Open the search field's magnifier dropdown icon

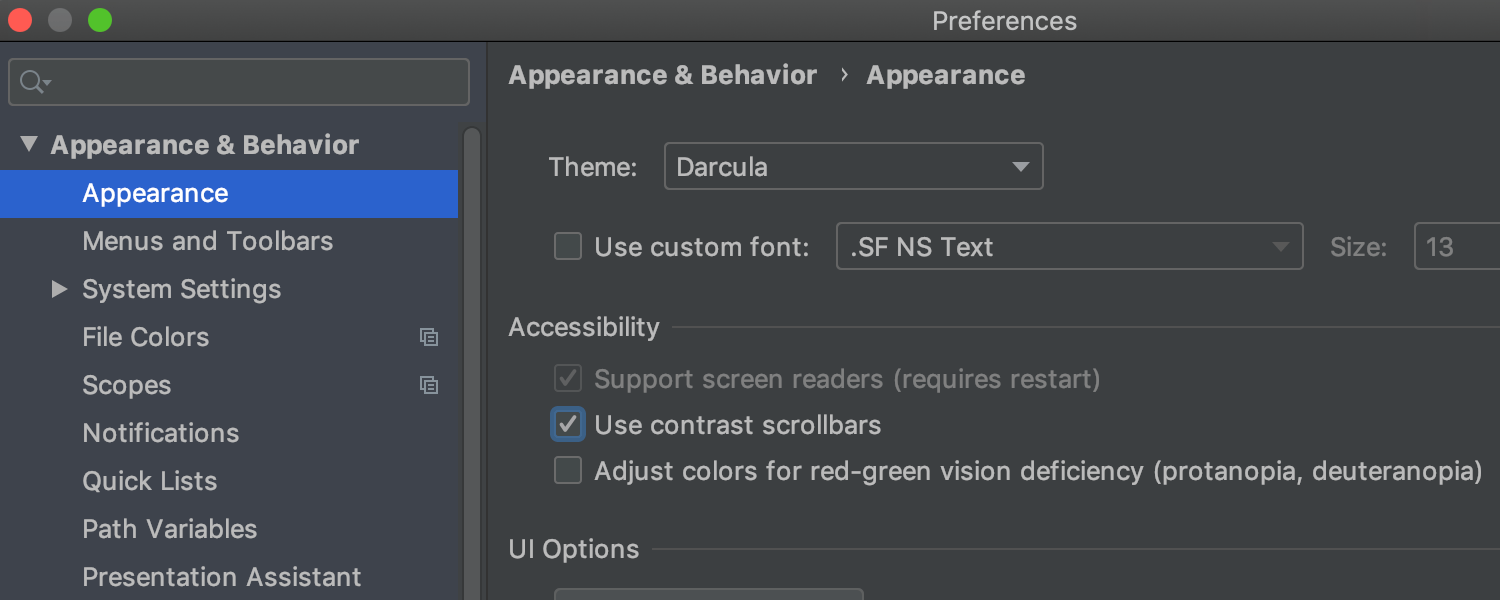[x=31, y=82]
